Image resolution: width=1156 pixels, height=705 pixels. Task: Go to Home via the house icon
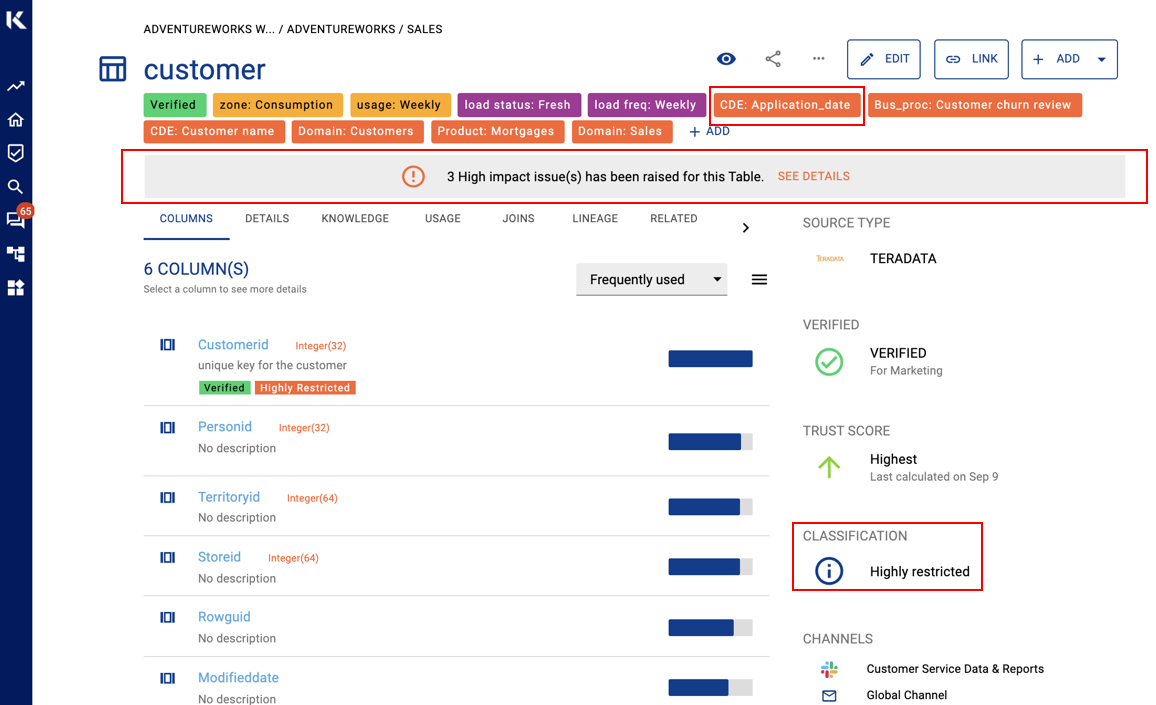pos(15,119)
